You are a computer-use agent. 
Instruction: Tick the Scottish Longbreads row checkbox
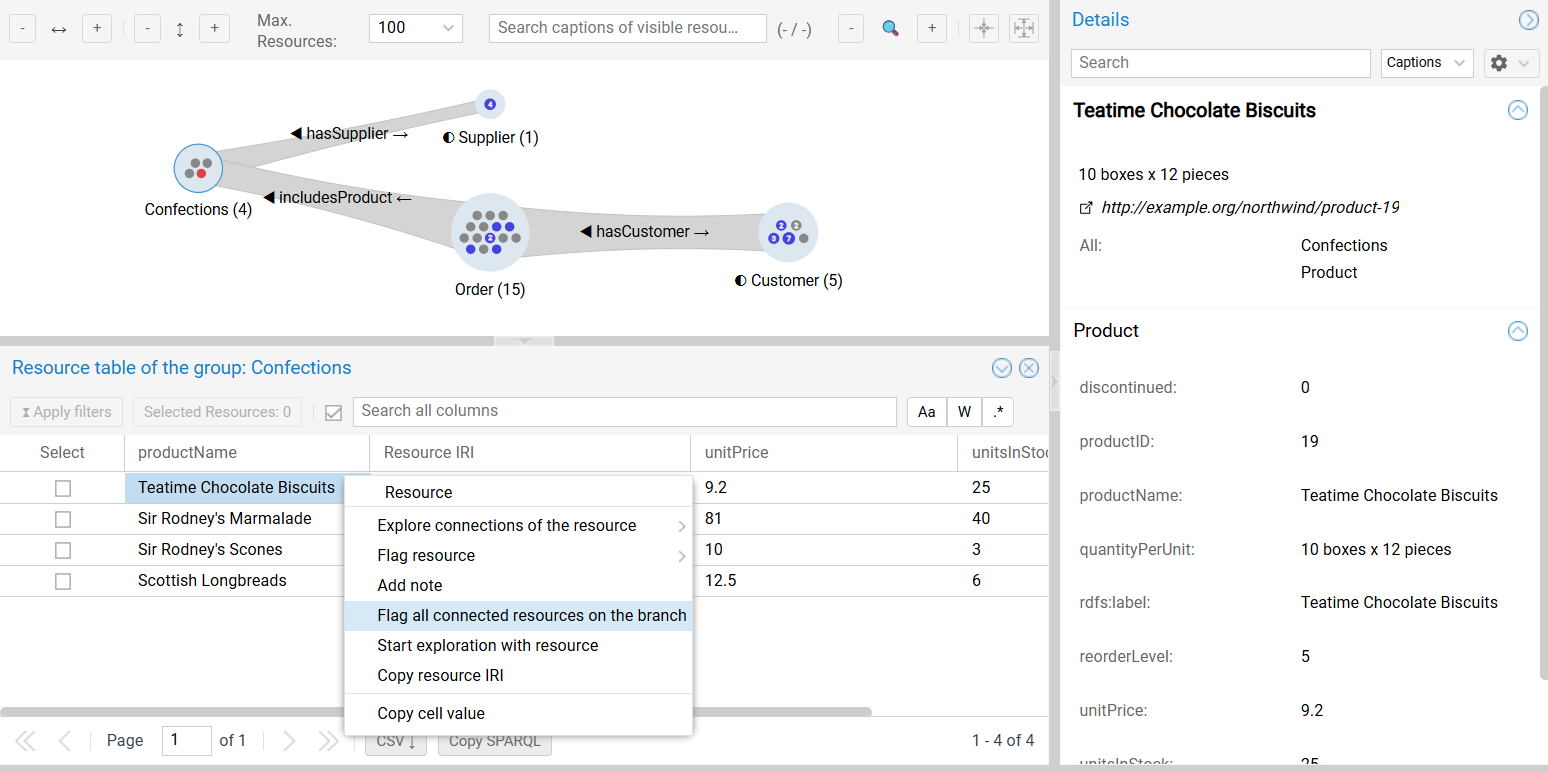[63, 581]
